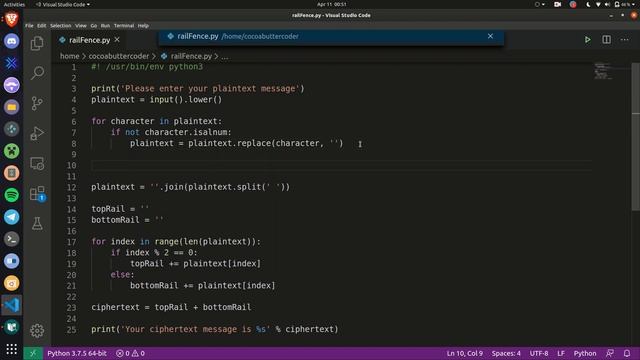
Task: Click line number 17 in gutter
Action: point(71,242)
